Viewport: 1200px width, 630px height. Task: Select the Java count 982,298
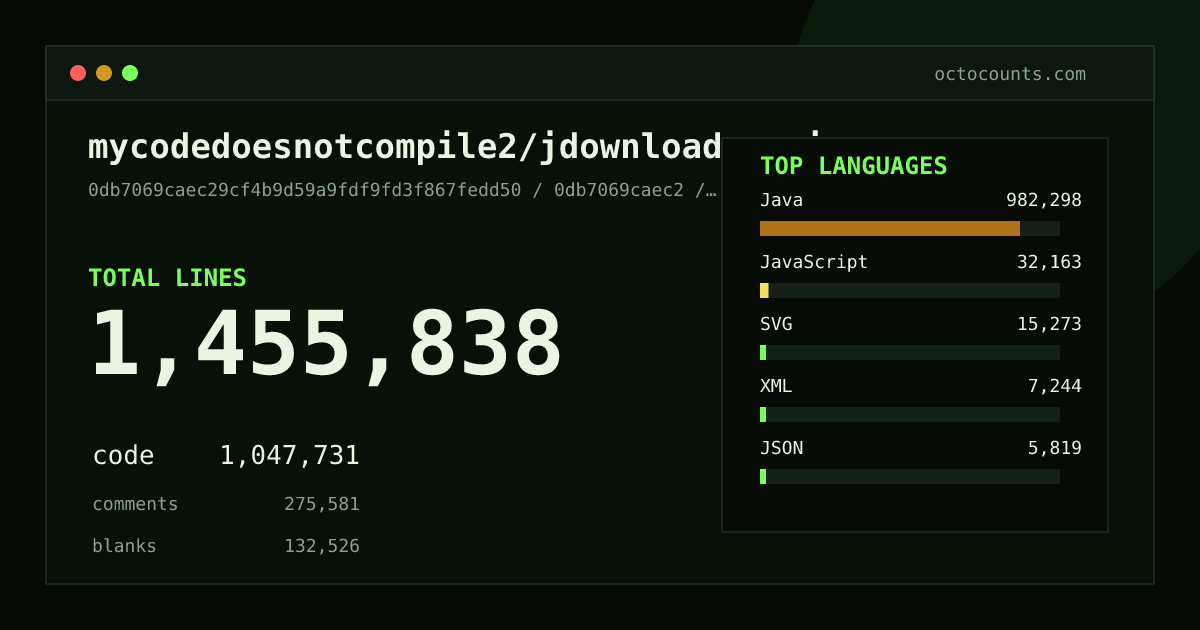click(x=1044, y=200)
